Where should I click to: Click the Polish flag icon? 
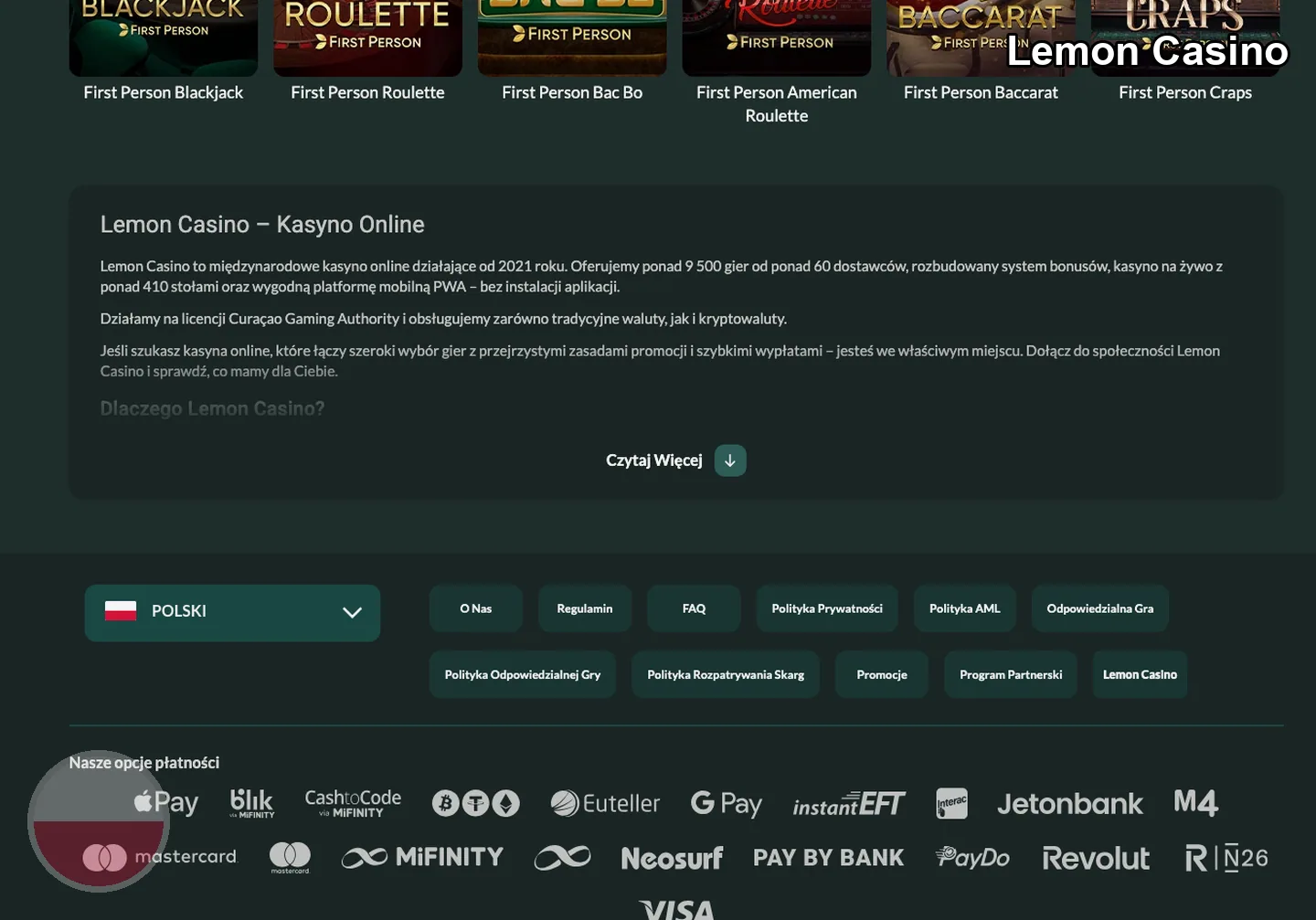(x=121, y=611)
